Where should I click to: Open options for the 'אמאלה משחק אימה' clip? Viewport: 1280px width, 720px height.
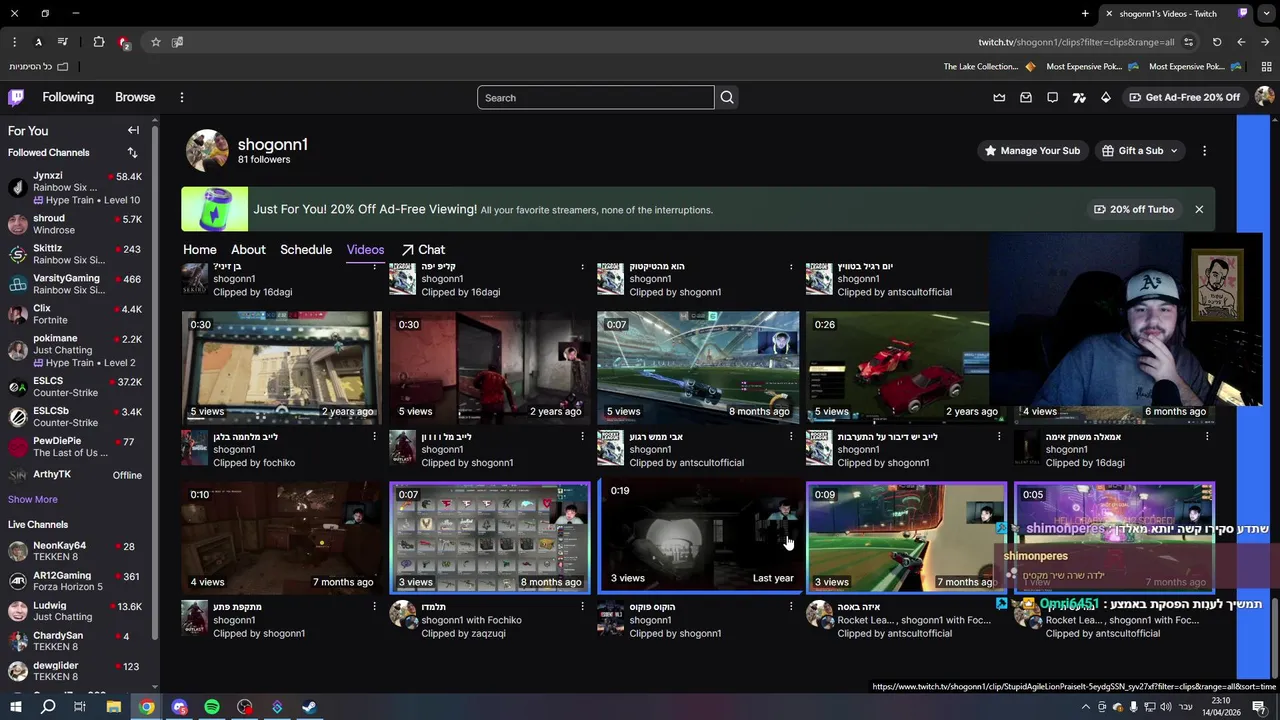pos(1207,436)
